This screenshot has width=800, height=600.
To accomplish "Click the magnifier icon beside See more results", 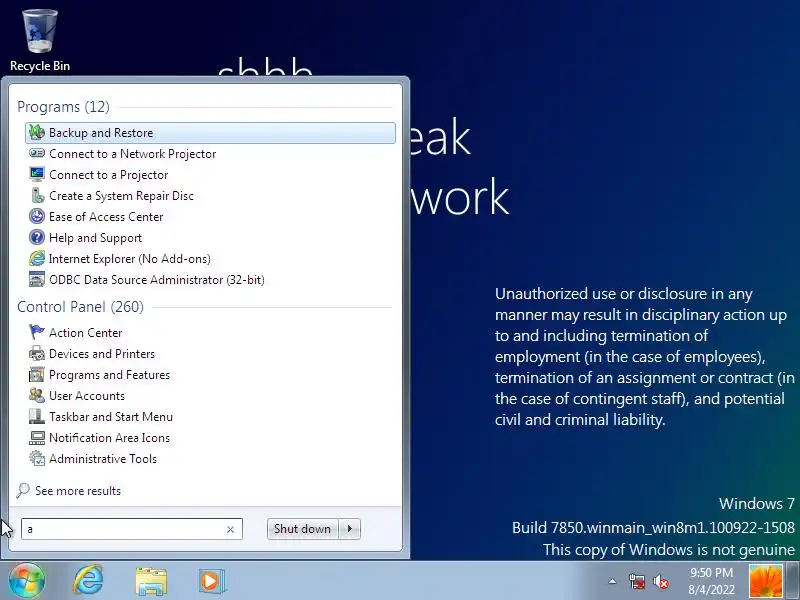I will point(23,490).
